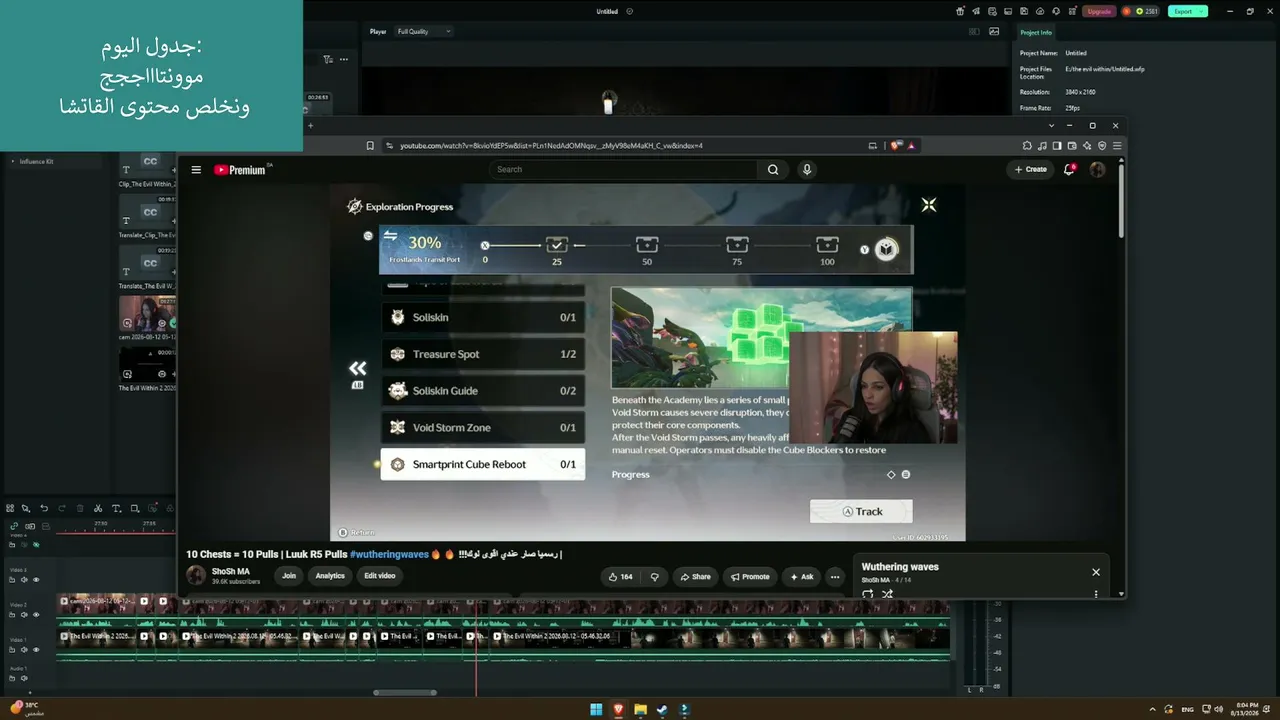
Task: Open the browser main menu icon
Action: click(x=1117, y=145)
